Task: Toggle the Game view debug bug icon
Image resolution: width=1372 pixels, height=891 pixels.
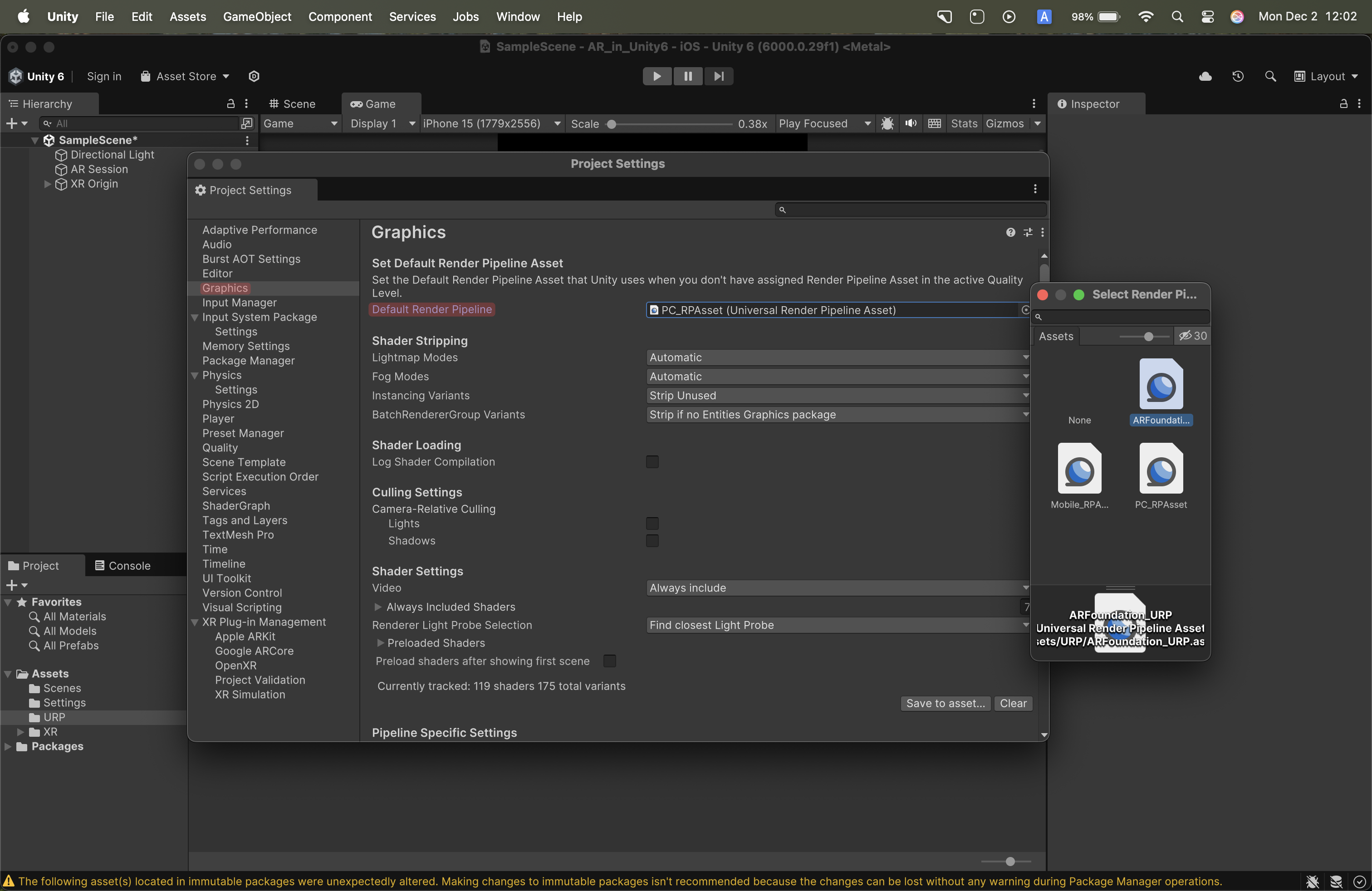Action: click(x=887, y=123)
